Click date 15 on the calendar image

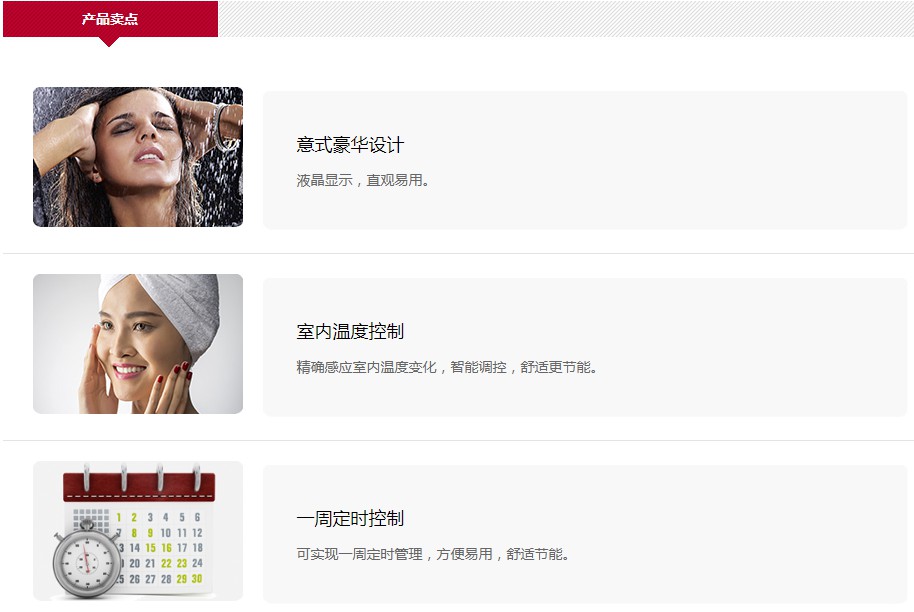click(150, 548)
